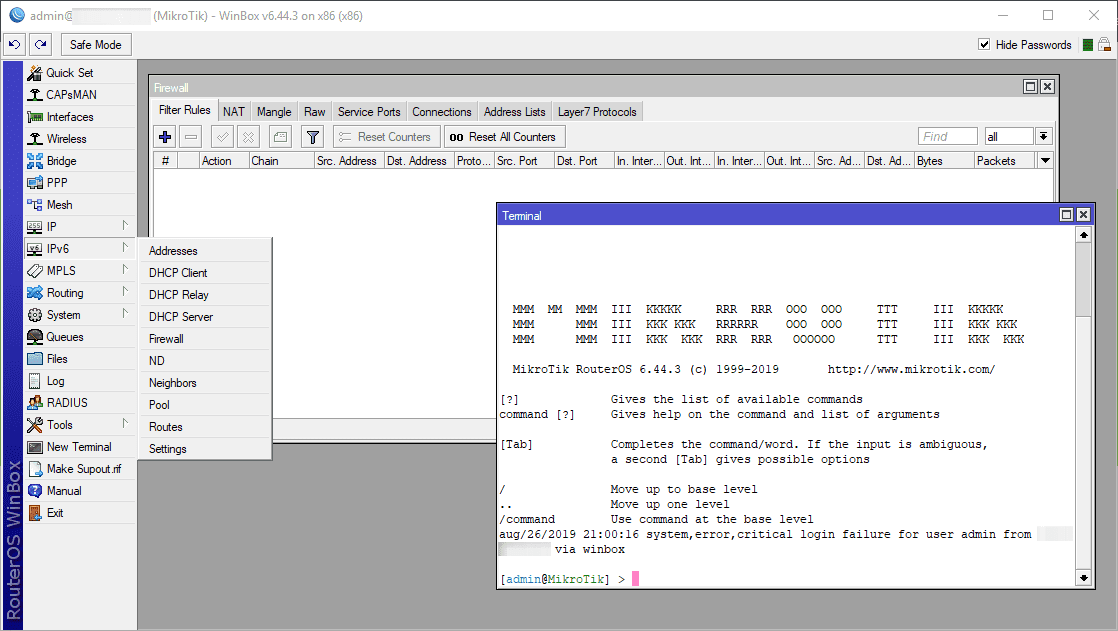
Task: Click the Terminal scroll up arrow
Action: 1084,235
